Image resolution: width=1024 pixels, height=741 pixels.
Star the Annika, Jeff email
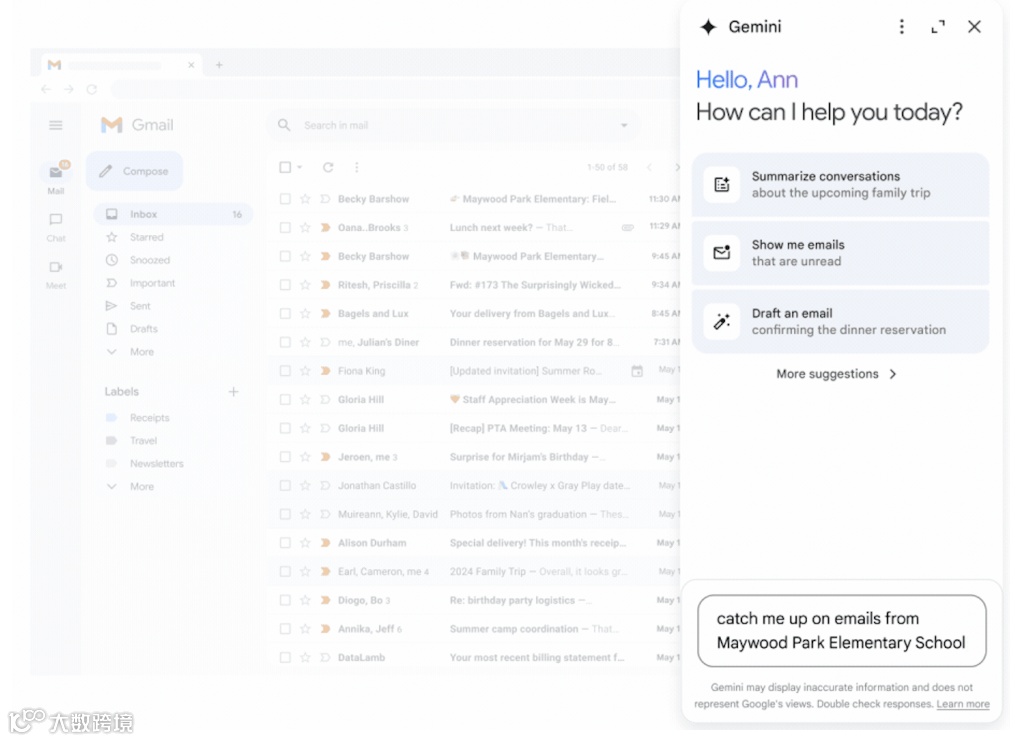click(305, 629)
